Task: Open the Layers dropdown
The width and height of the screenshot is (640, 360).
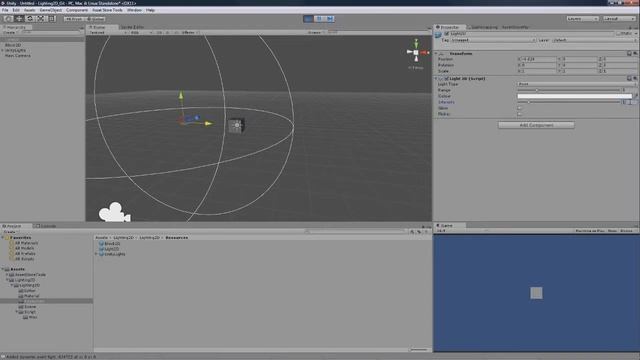Action: pyautogui.click(x=582, y=19)
